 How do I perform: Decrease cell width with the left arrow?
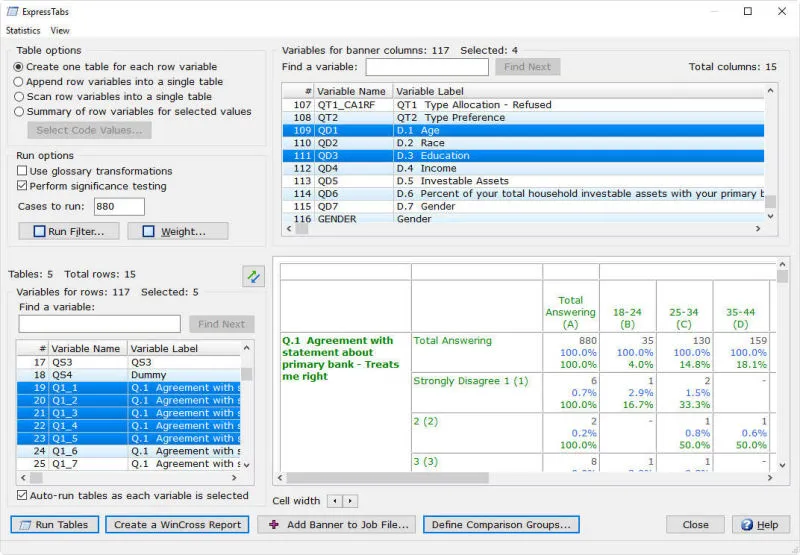(335, 501)
